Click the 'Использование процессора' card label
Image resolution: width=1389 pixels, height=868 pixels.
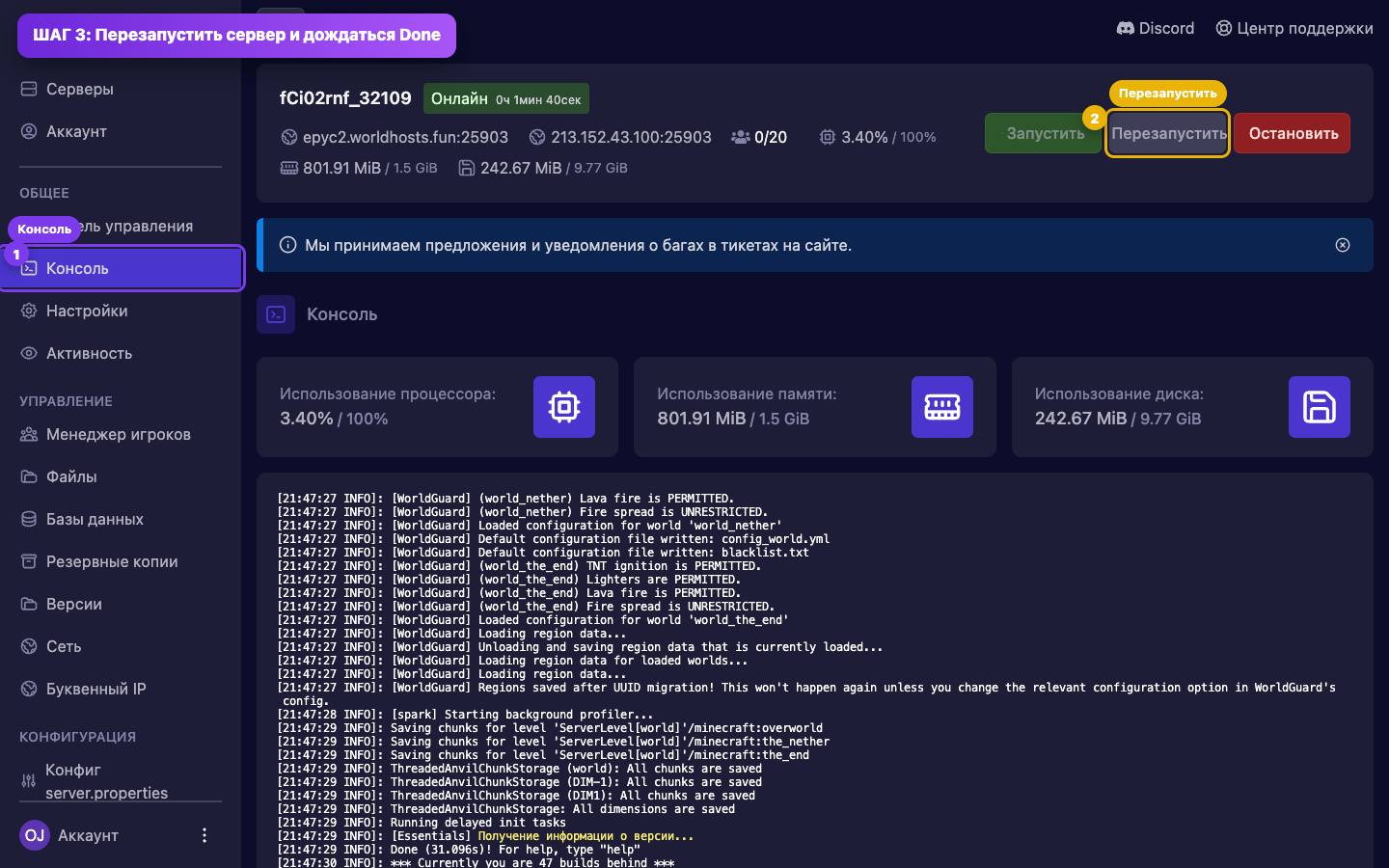388,393
